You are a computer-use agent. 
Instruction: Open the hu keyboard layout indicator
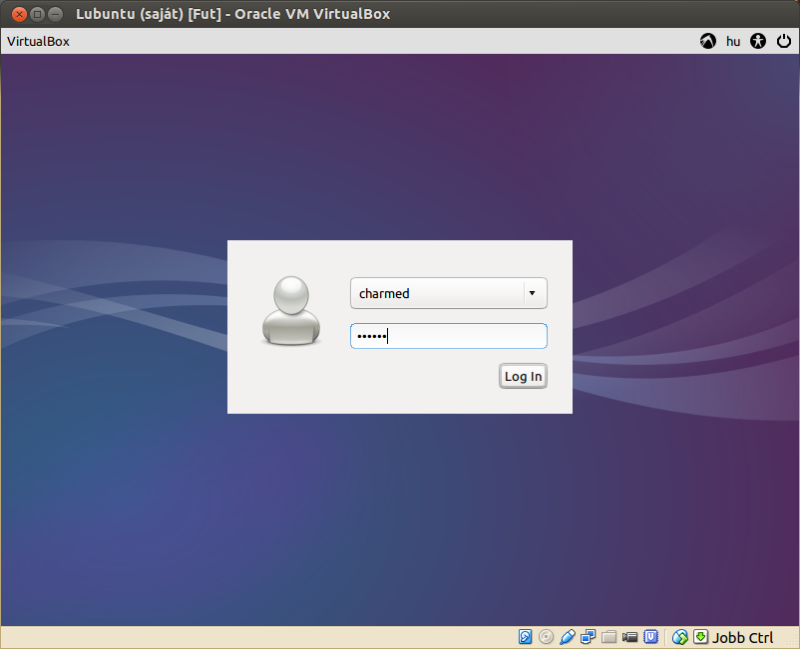coord(733,41)
